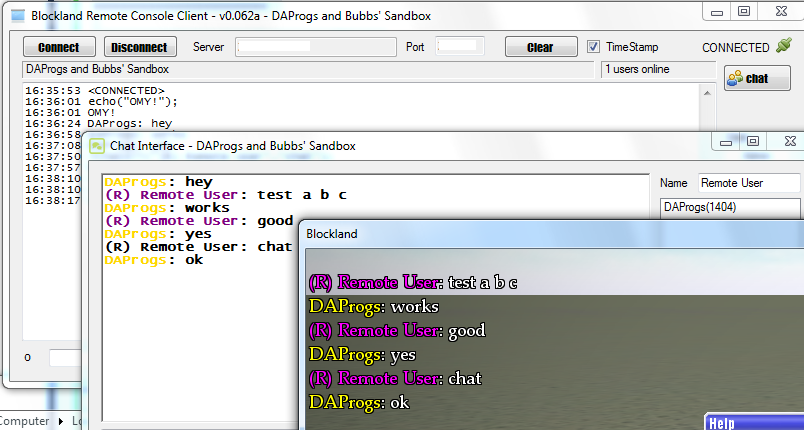The width and height of the screenshot is (804, 430).
Task: Click the Connect button
Action: coord(59,47)
